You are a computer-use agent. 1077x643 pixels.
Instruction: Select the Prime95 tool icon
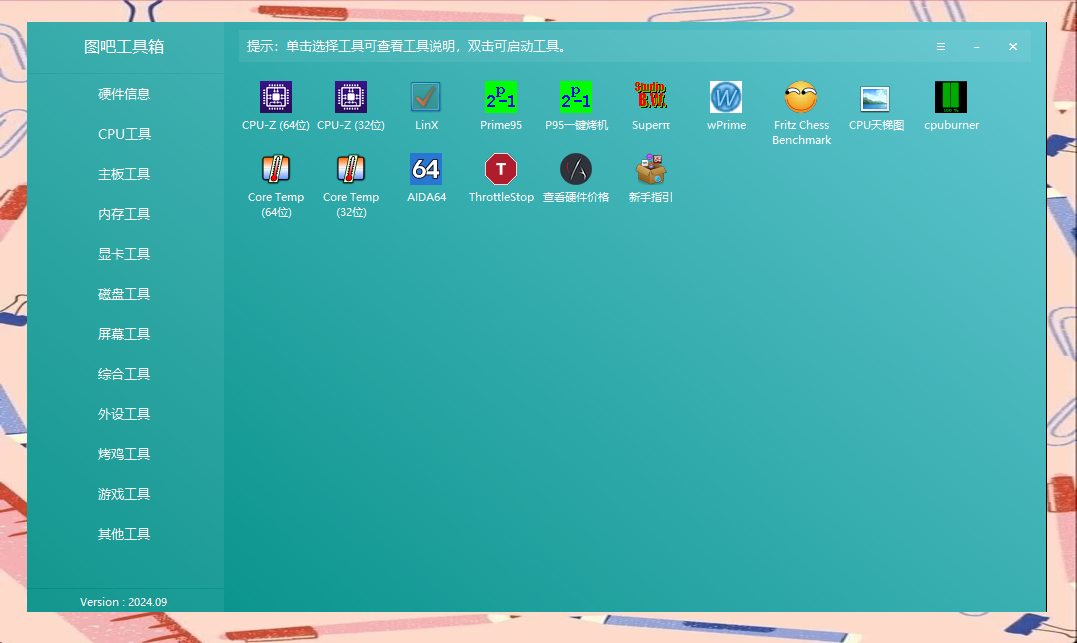pyautogui.click(x=501, y=97)
